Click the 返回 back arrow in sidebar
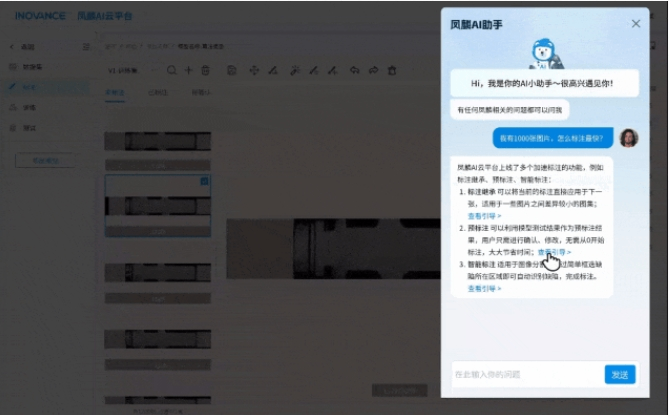This screenshot has height=415, width=669. [x=12, y=46]
